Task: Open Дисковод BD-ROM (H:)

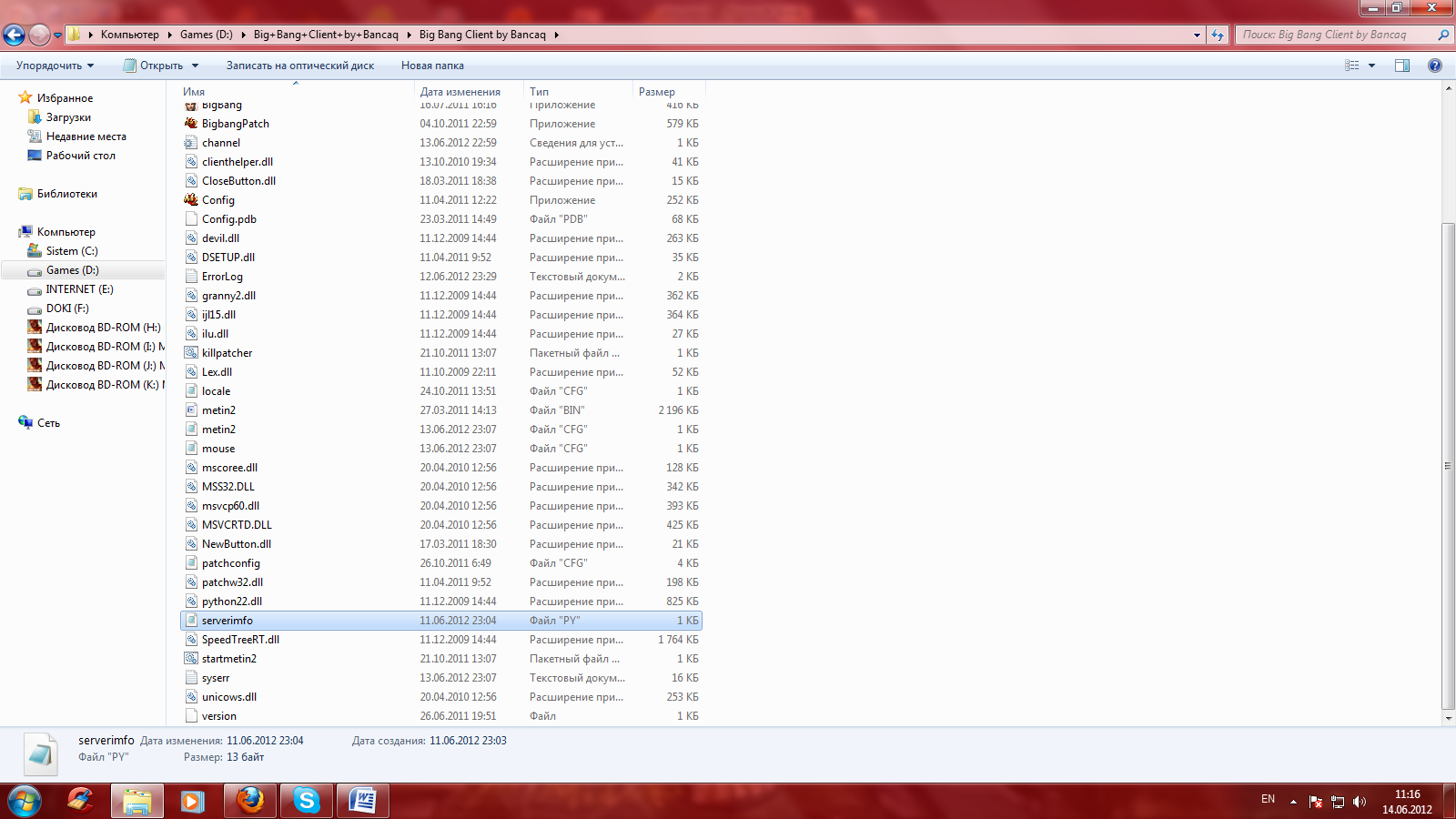Action: pyautogui.click(x=103, y=328)
